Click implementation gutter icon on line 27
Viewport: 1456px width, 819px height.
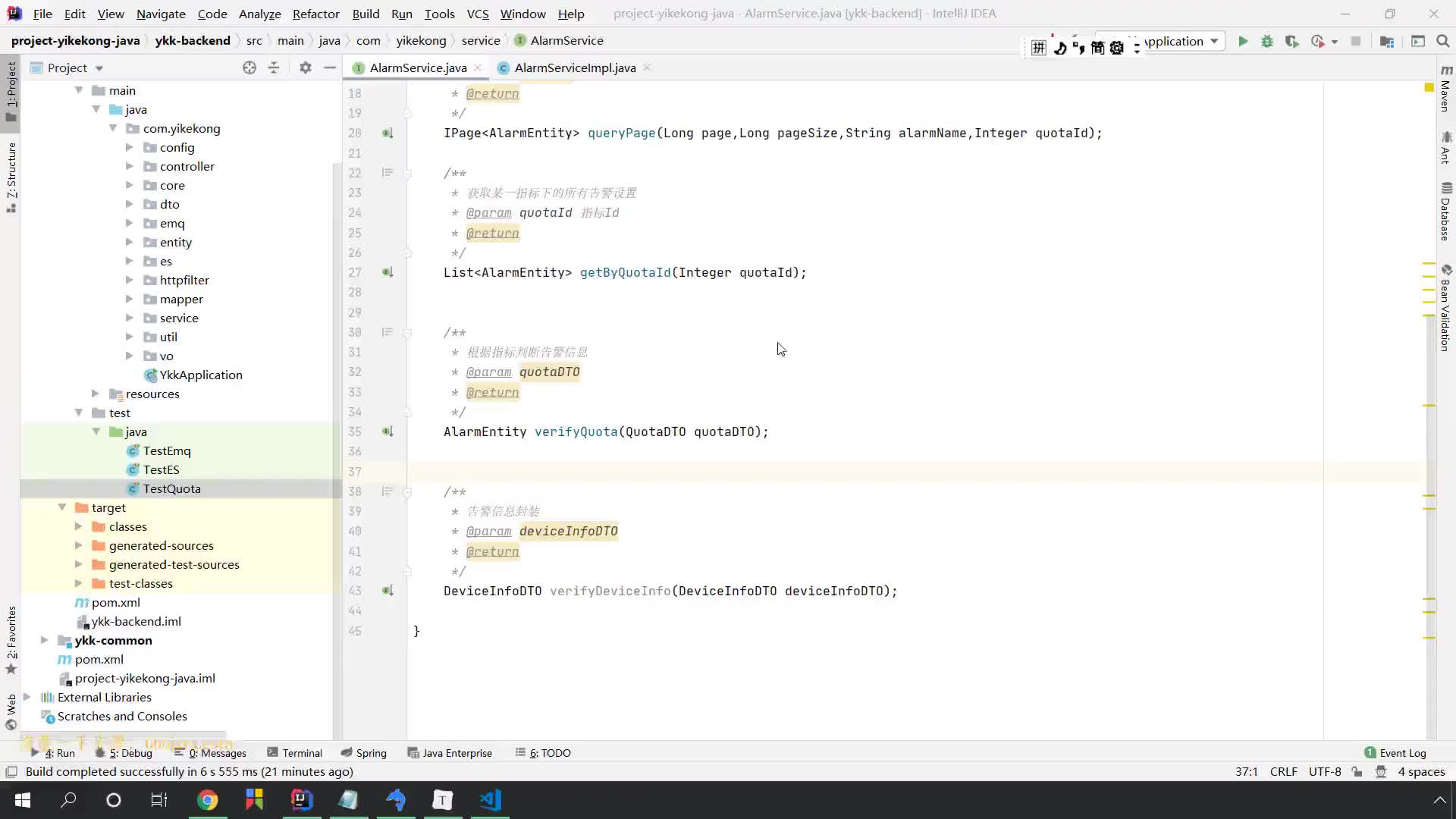point(388,272)
